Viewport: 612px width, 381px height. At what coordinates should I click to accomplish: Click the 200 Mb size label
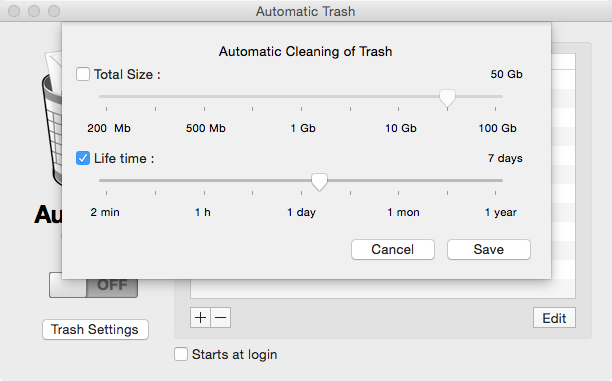[109, 128]
